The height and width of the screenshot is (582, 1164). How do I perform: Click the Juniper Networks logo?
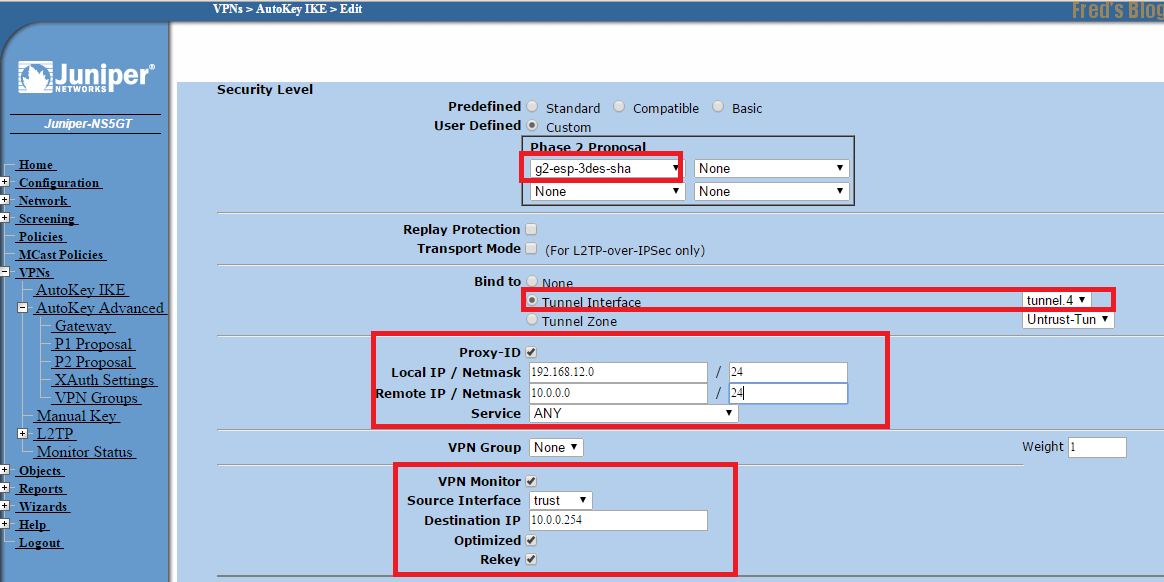tap(86, 76)
